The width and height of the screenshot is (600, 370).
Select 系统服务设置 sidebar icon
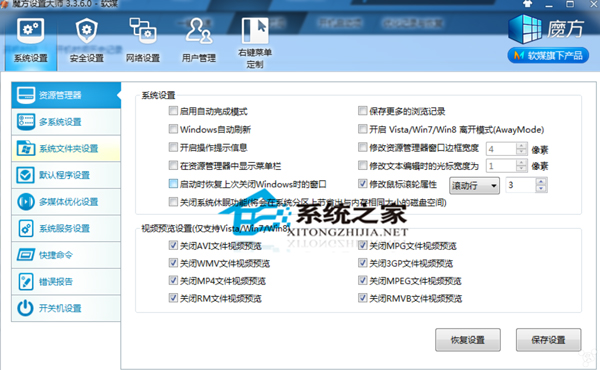[x=26, y=228]
